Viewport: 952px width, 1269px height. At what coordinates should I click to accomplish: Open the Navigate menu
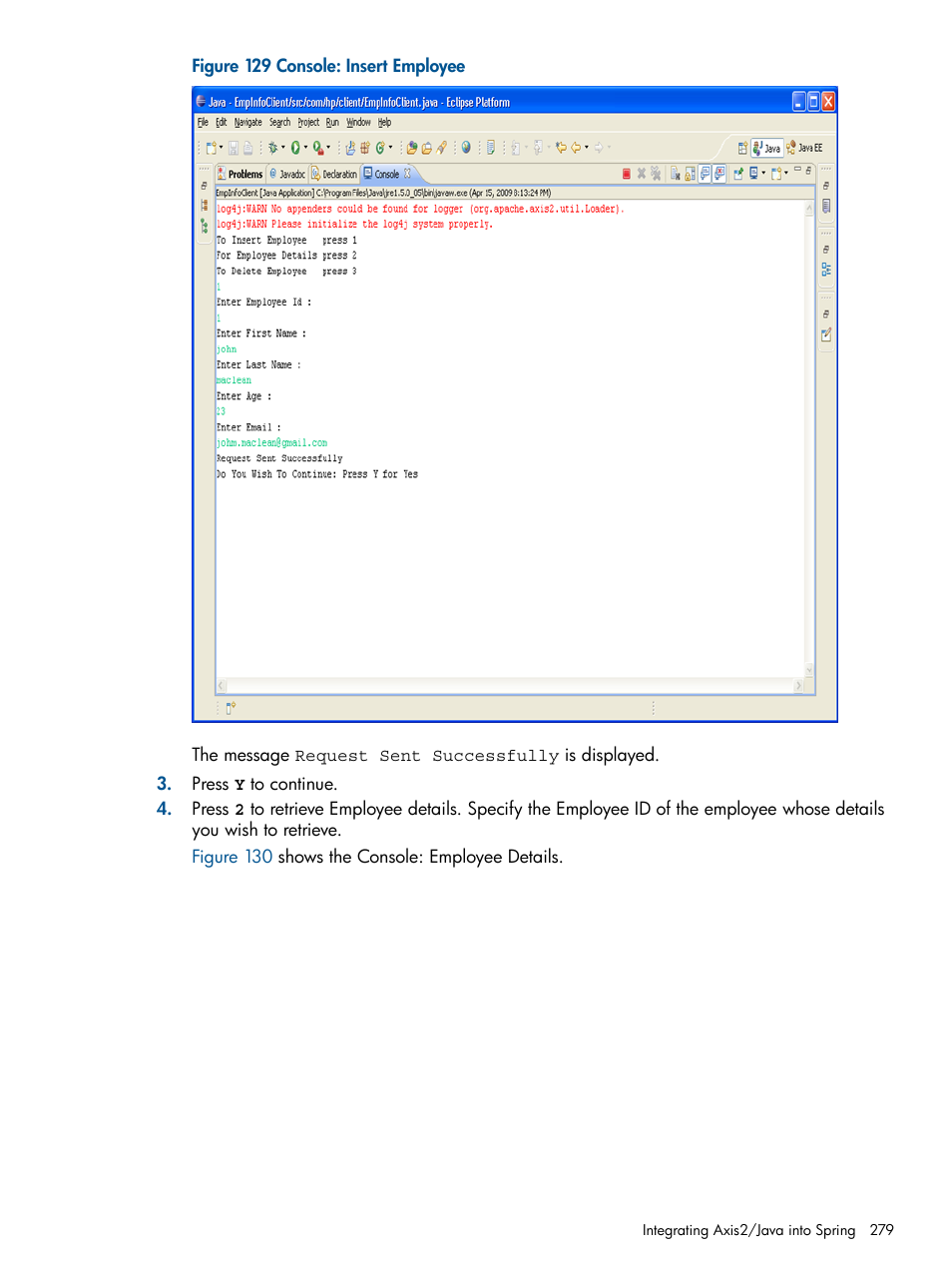click(248, 123)
